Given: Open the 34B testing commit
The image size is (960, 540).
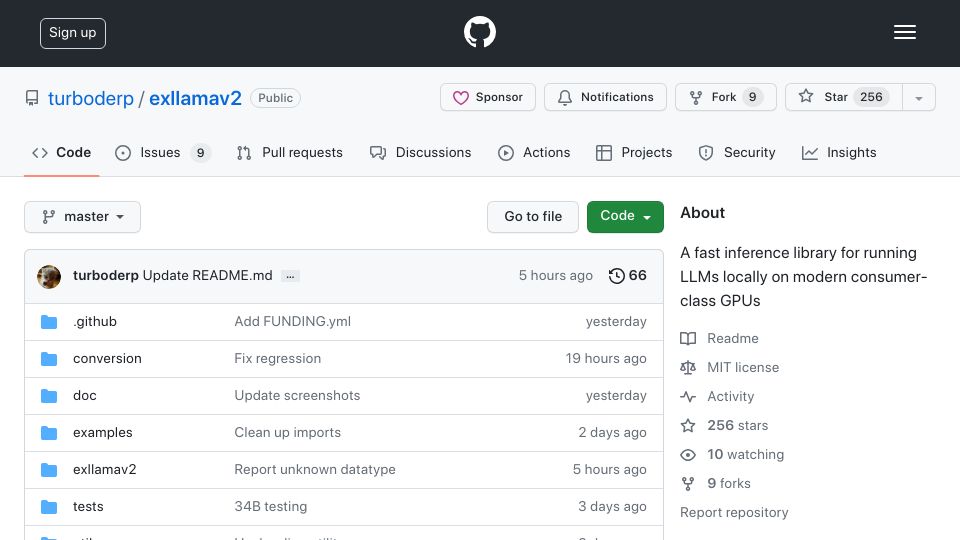Looking at the screenshot, I should click(271, 506).
